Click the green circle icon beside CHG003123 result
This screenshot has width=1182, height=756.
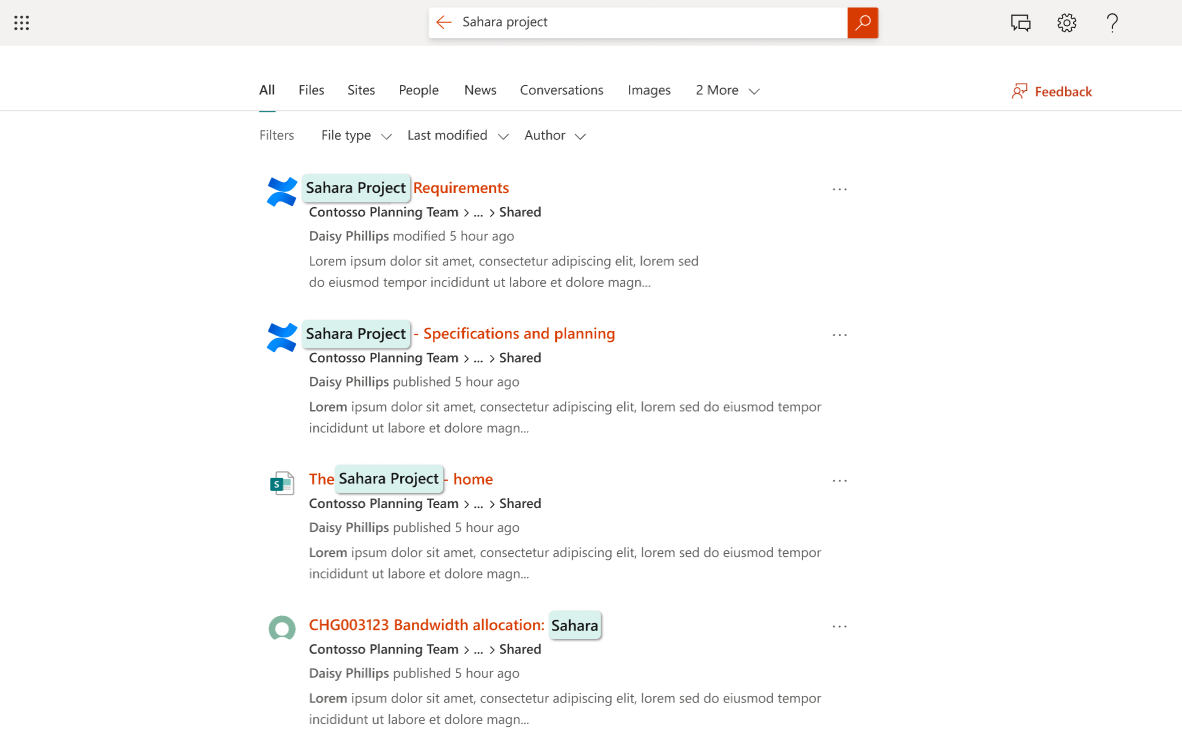[282, 628]
